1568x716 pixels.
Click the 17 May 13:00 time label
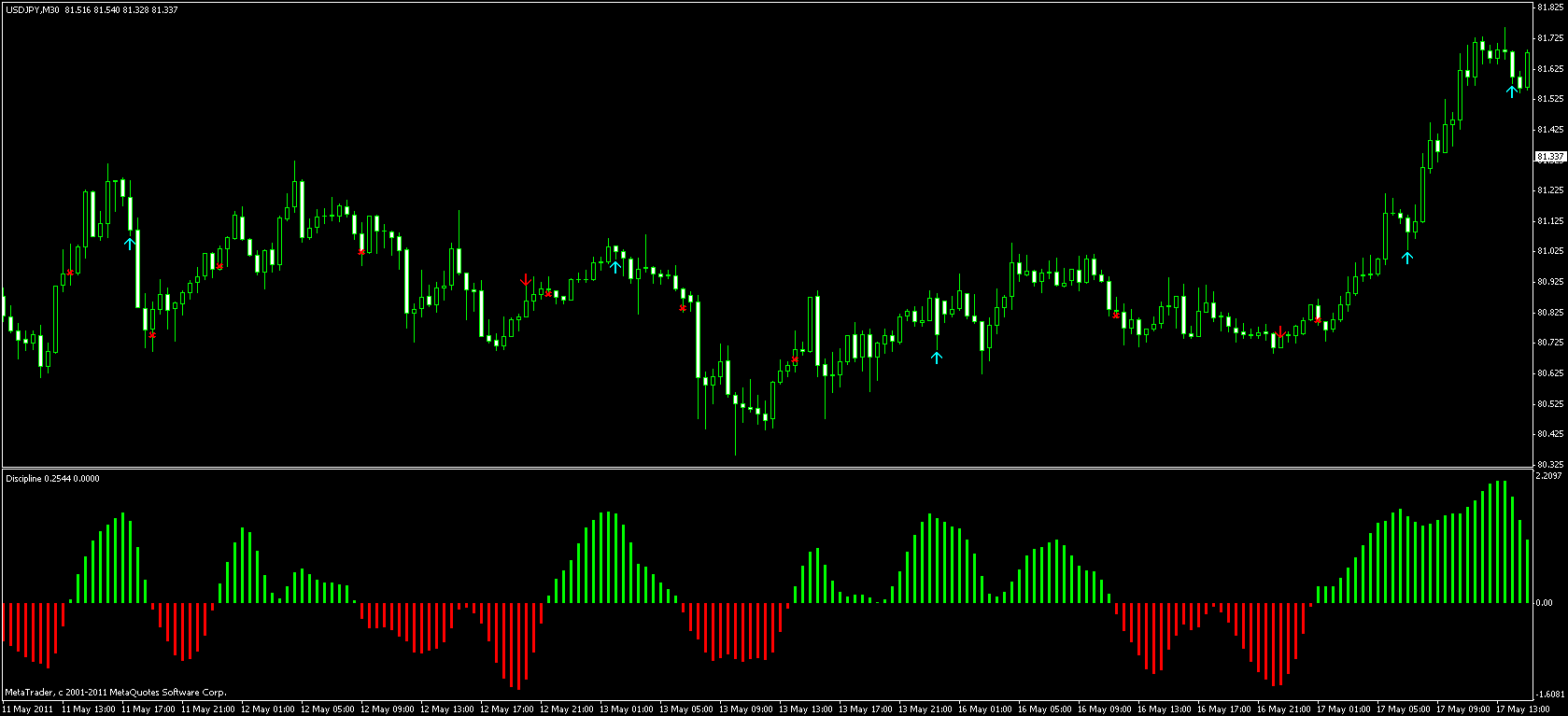click(x=1522, y=709)
